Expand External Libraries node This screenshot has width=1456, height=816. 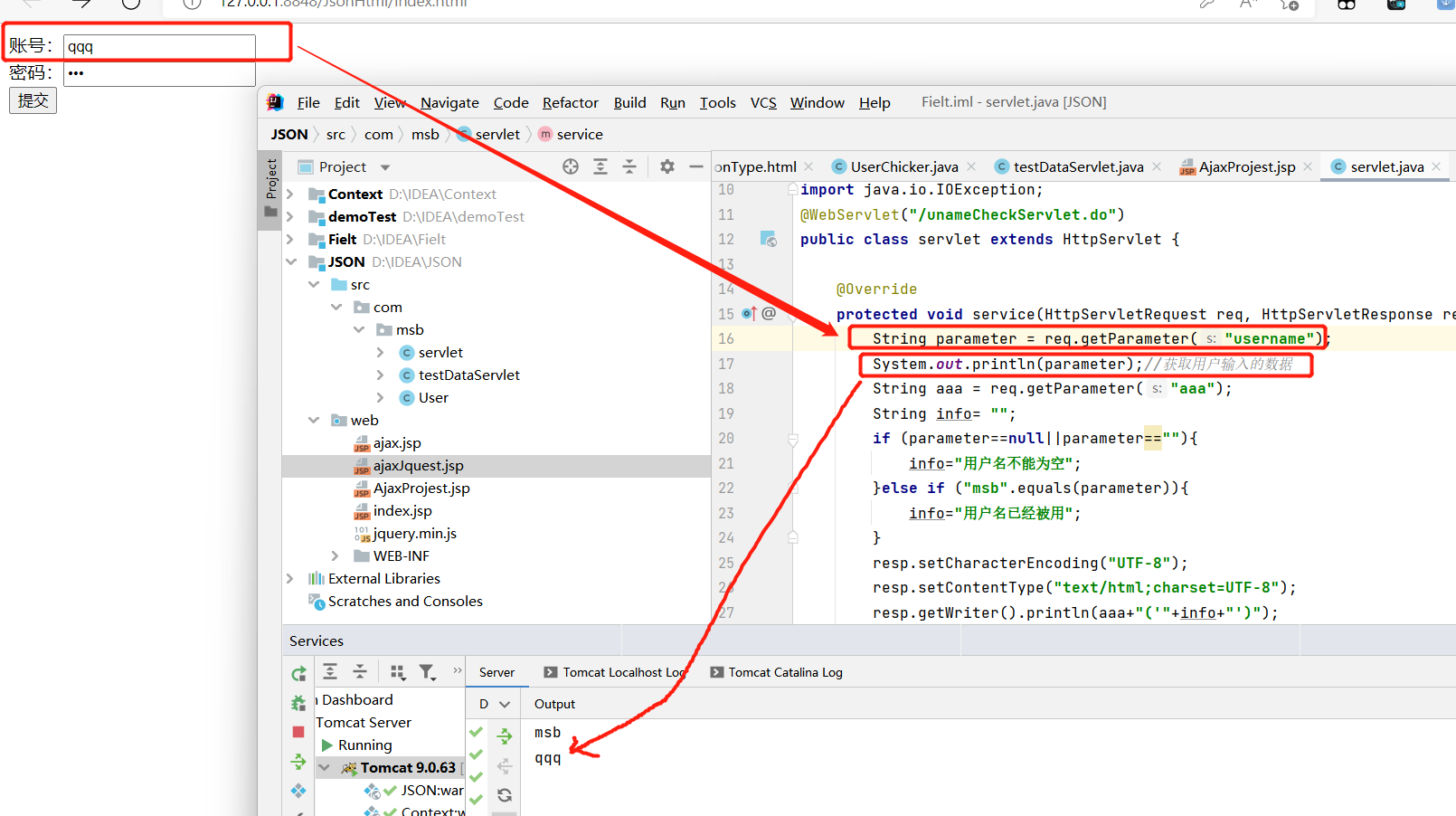(x=289, y=578)
